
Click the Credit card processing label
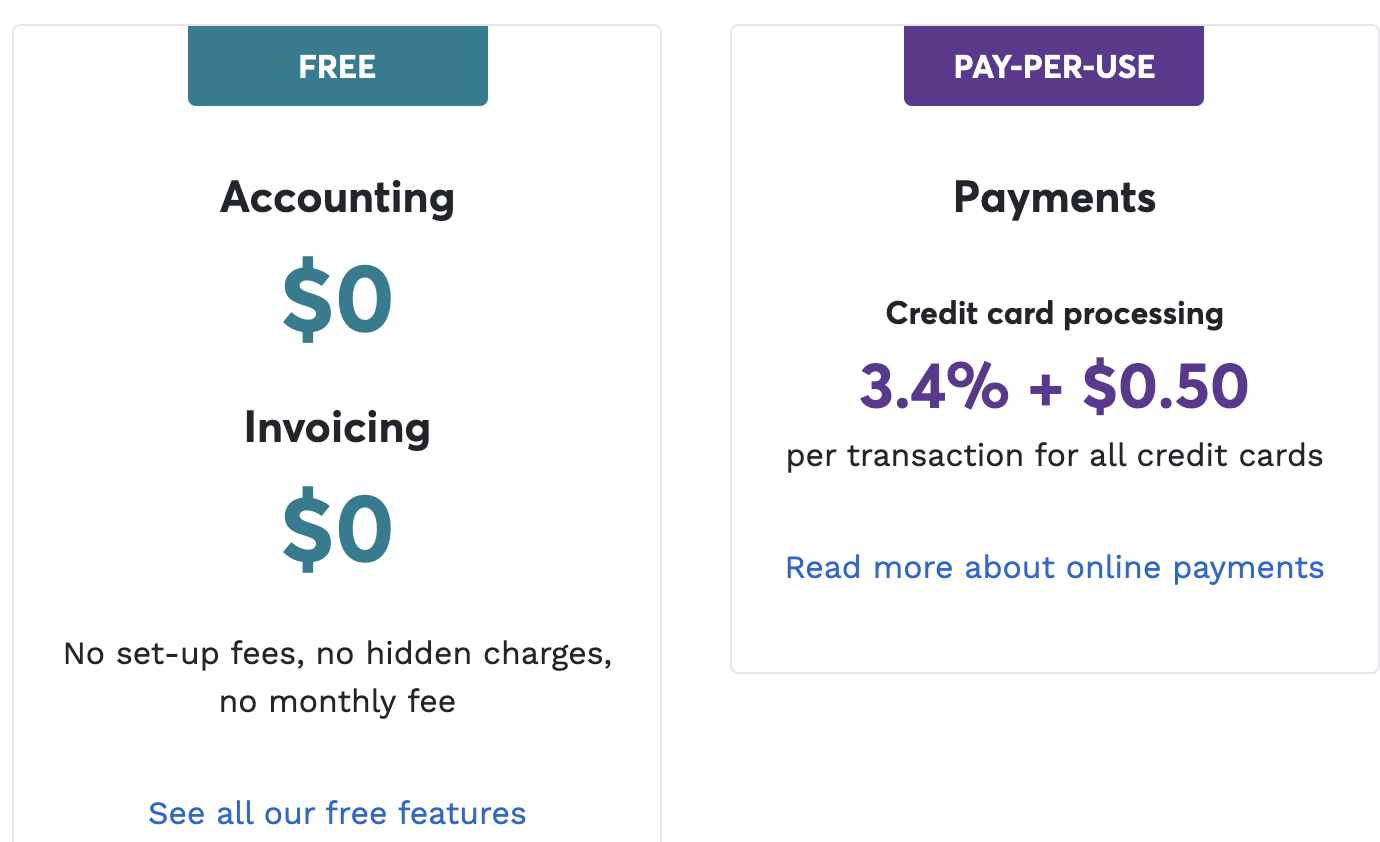click(x=1055, y=314)
